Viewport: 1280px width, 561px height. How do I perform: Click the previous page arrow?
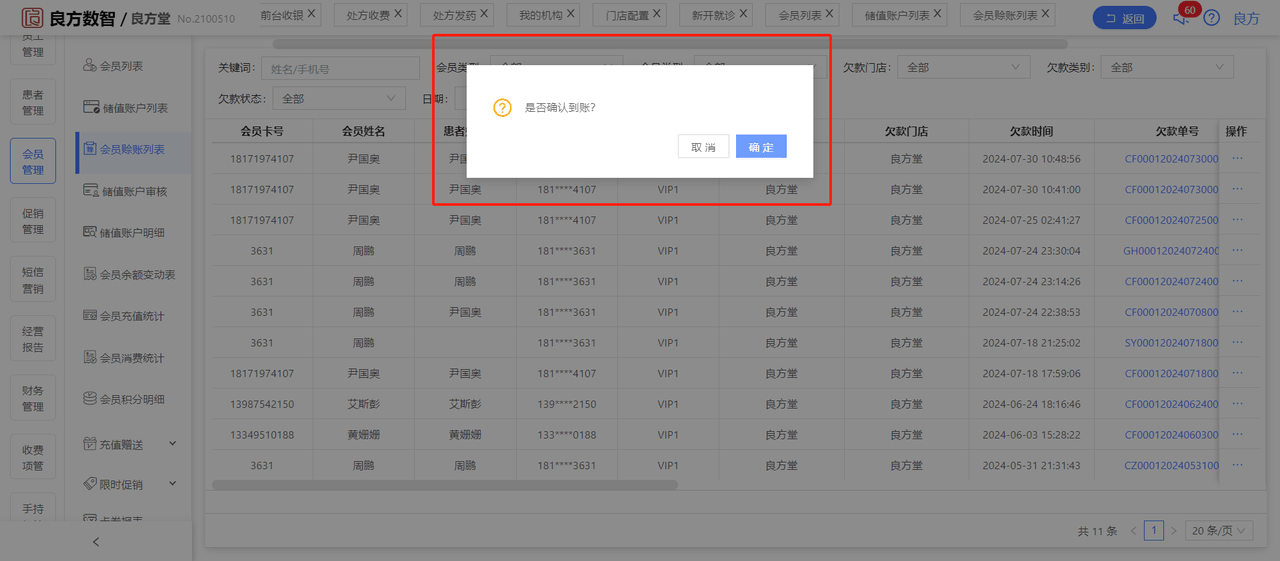tap(1133, 531)
